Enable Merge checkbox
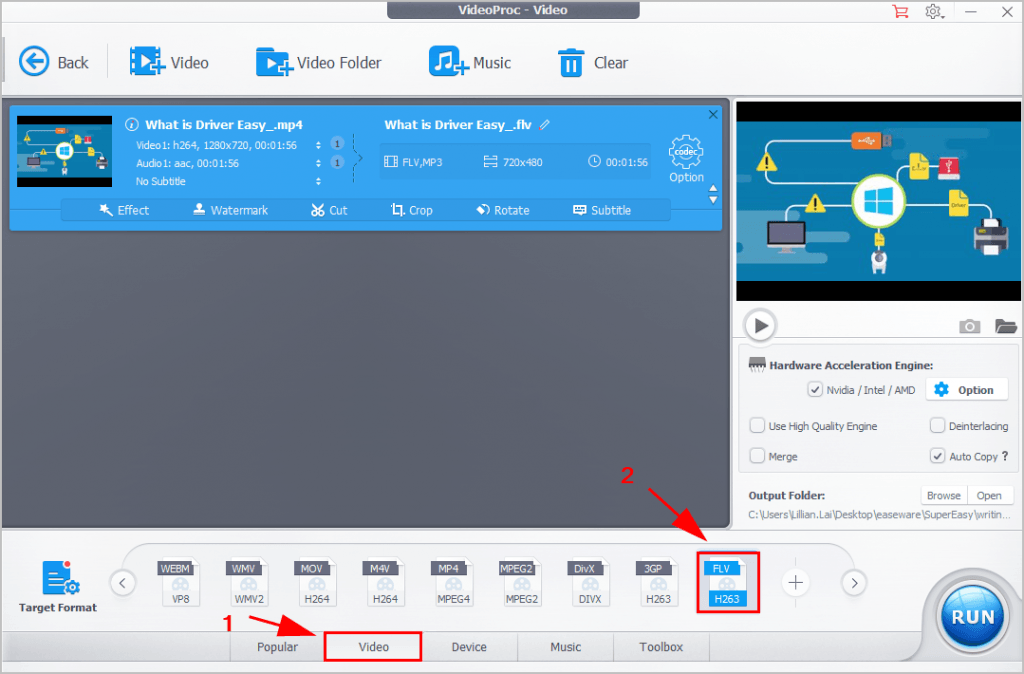The image size is (1024, 674). point(757,456)
